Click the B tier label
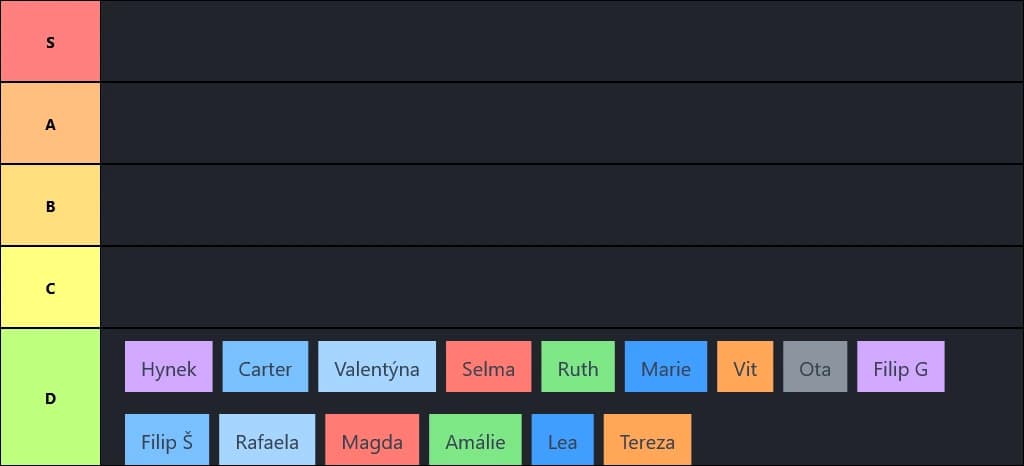Viewport: 1024px width, 466px height. tap(50, 206)
